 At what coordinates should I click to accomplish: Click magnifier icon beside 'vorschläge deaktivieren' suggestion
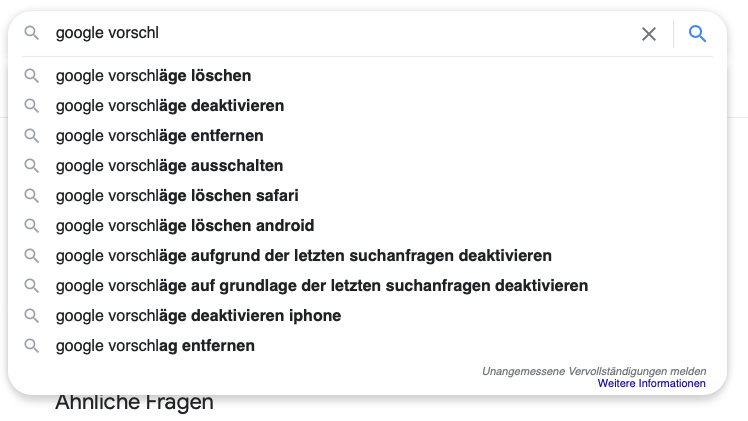pyautogui.click(x=31, y=106)
